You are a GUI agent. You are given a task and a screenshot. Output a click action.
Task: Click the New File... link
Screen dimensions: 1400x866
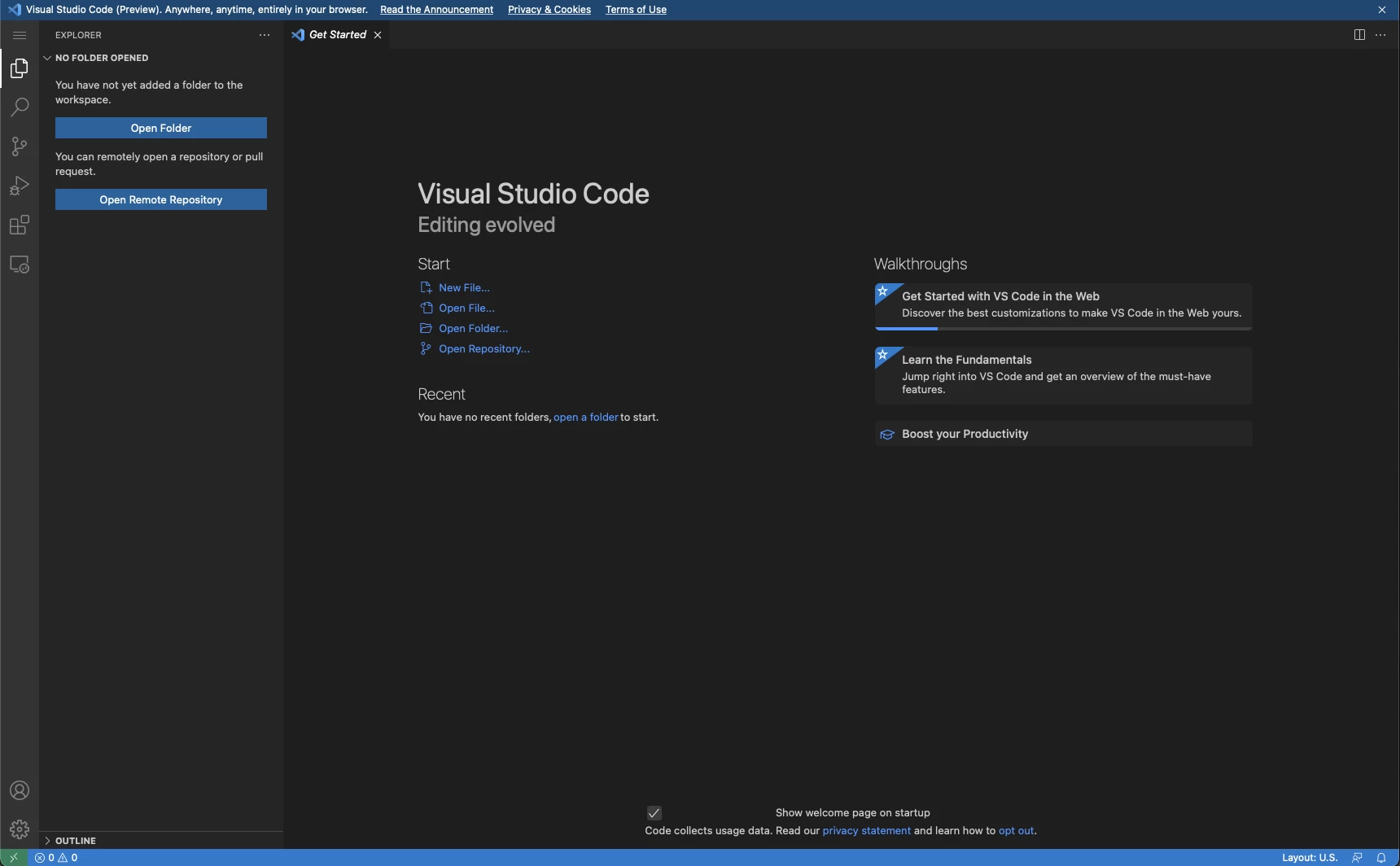[464, 287]
